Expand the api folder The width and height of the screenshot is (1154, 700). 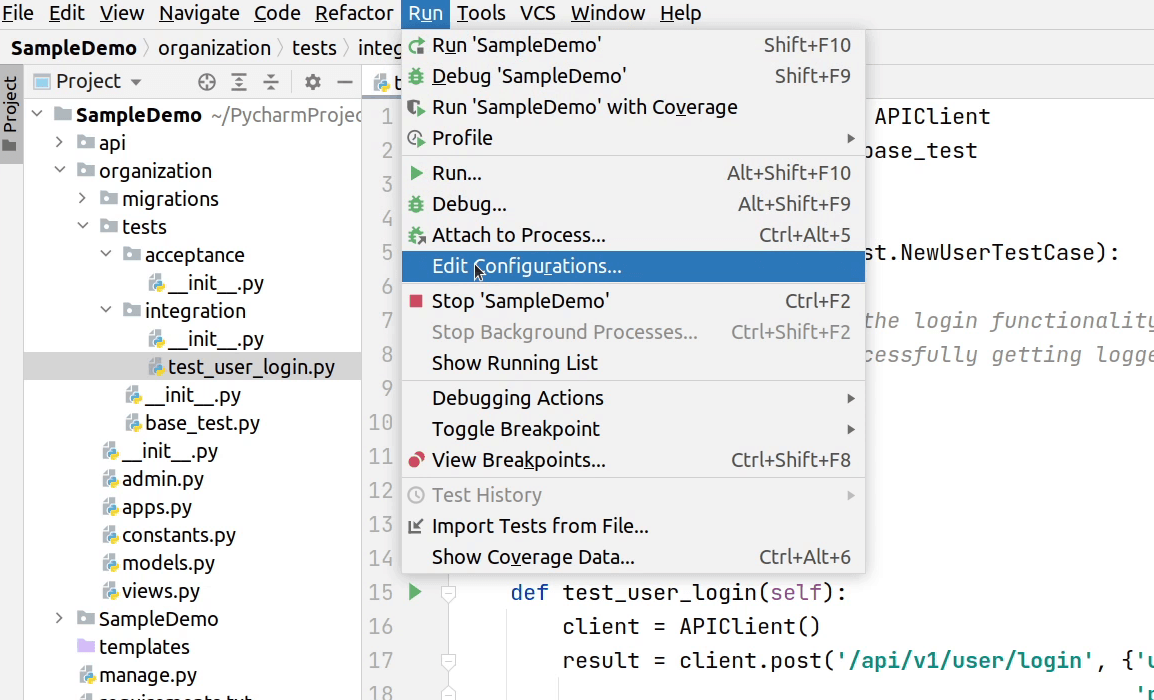pos(60,143)
